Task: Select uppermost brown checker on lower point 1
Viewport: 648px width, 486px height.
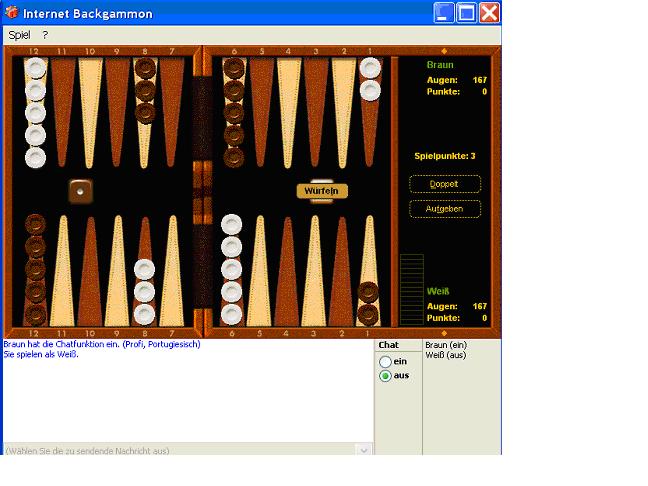Action: coord(368,292)
